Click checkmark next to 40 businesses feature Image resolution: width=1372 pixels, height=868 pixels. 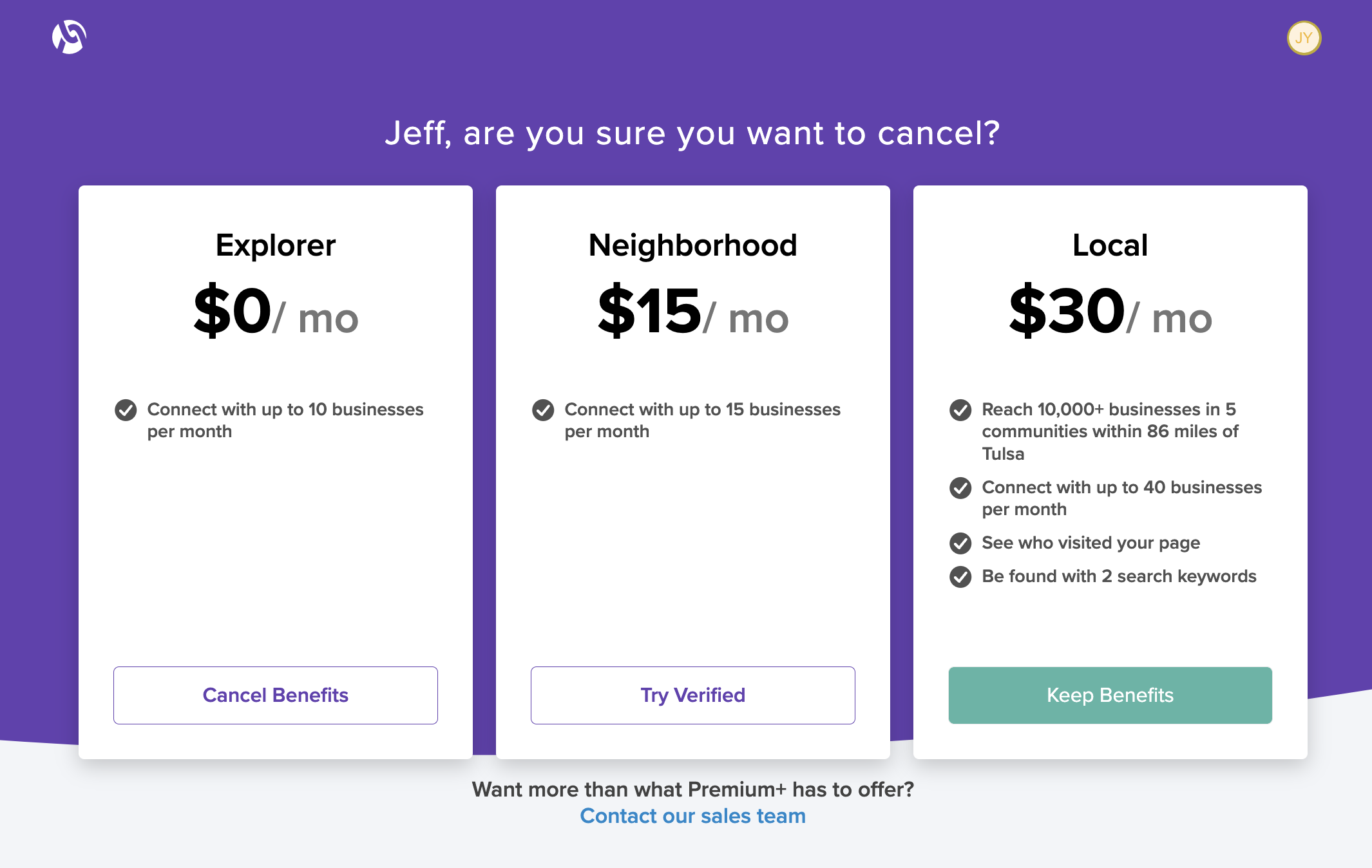(x=960, y=487)
